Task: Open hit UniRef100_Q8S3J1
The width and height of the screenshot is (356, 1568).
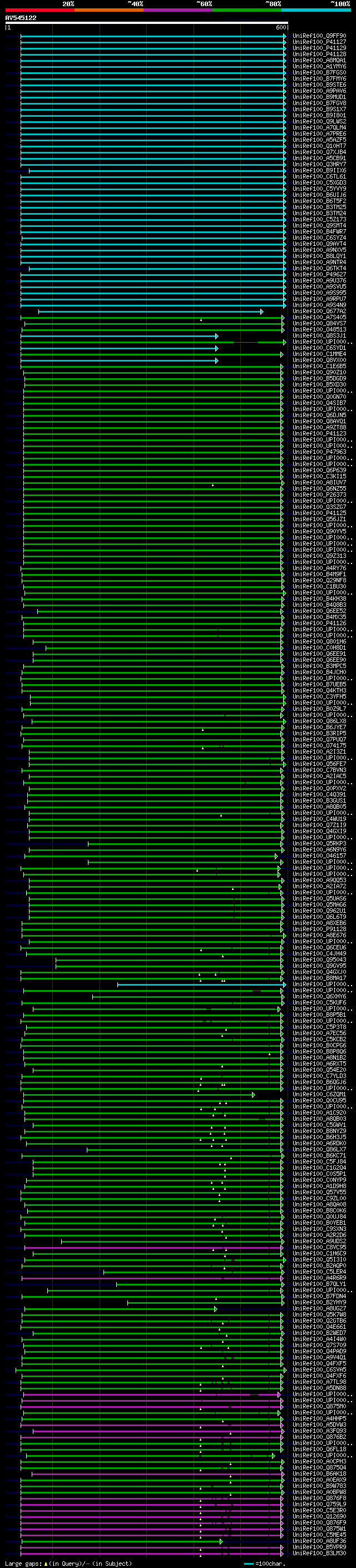Action: coord(319,336)
